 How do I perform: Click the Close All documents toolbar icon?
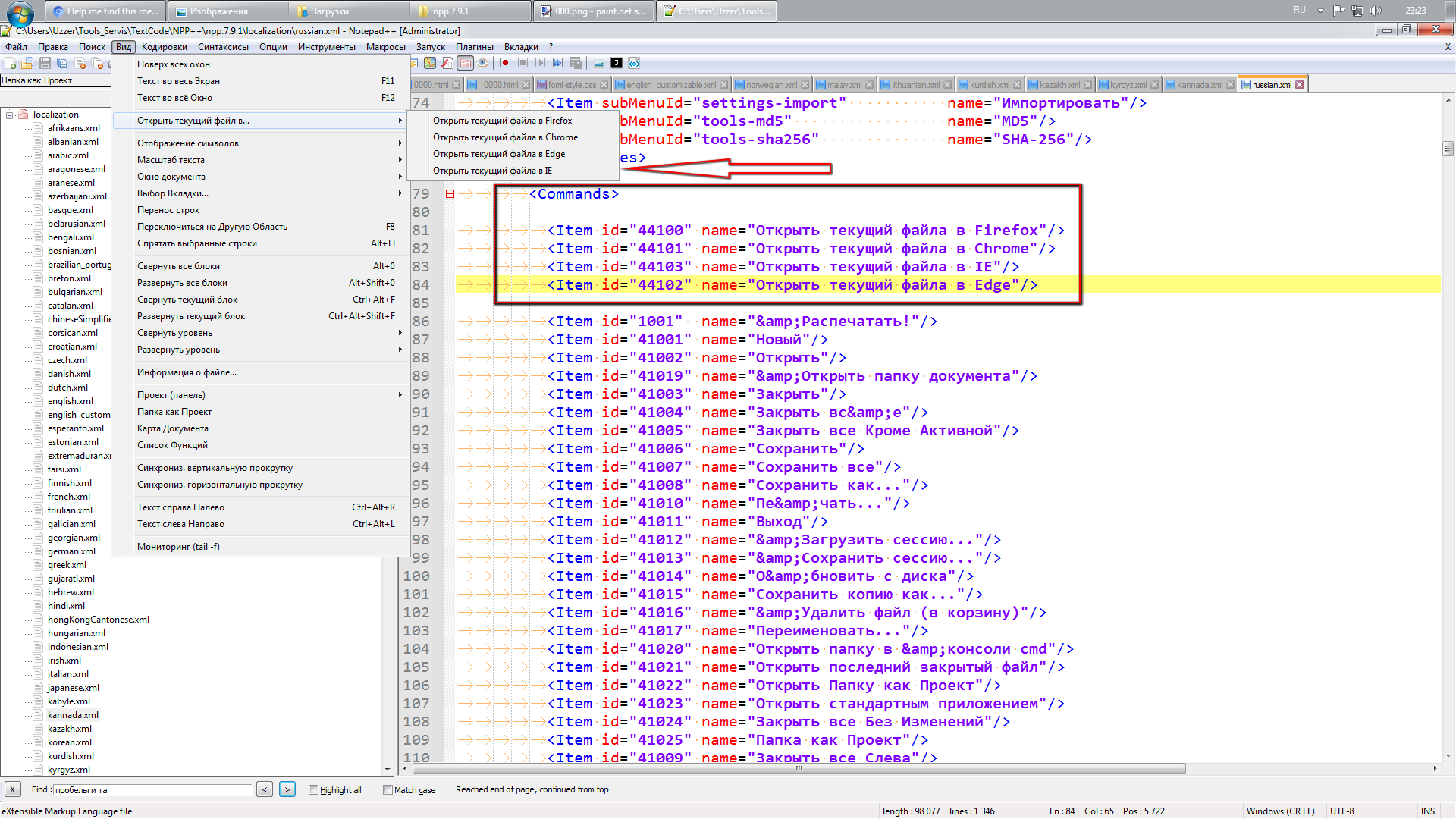click(97, 63)
